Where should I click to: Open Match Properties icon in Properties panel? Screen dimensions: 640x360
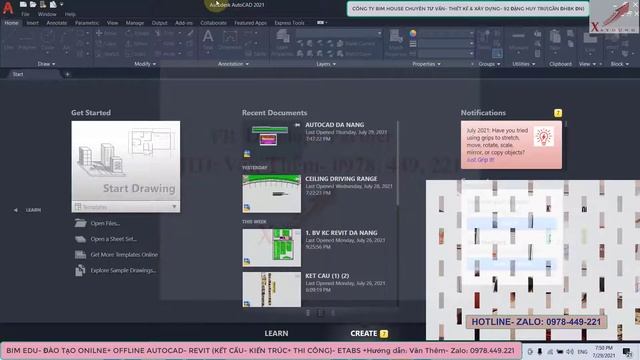pos(396,36)
